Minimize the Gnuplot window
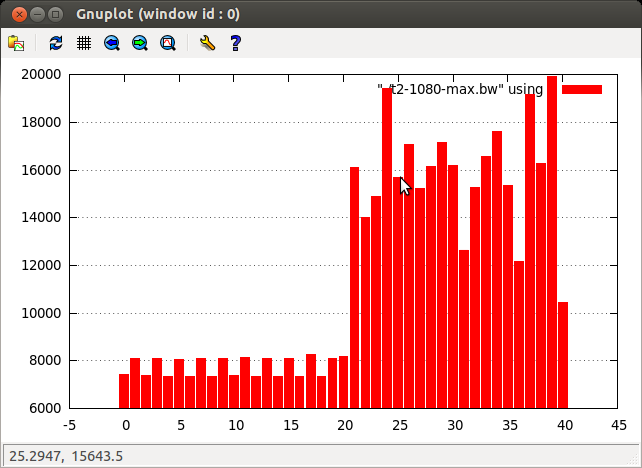Image resolution: width=642 pixels, height=468 pixels. coord(38,14)
